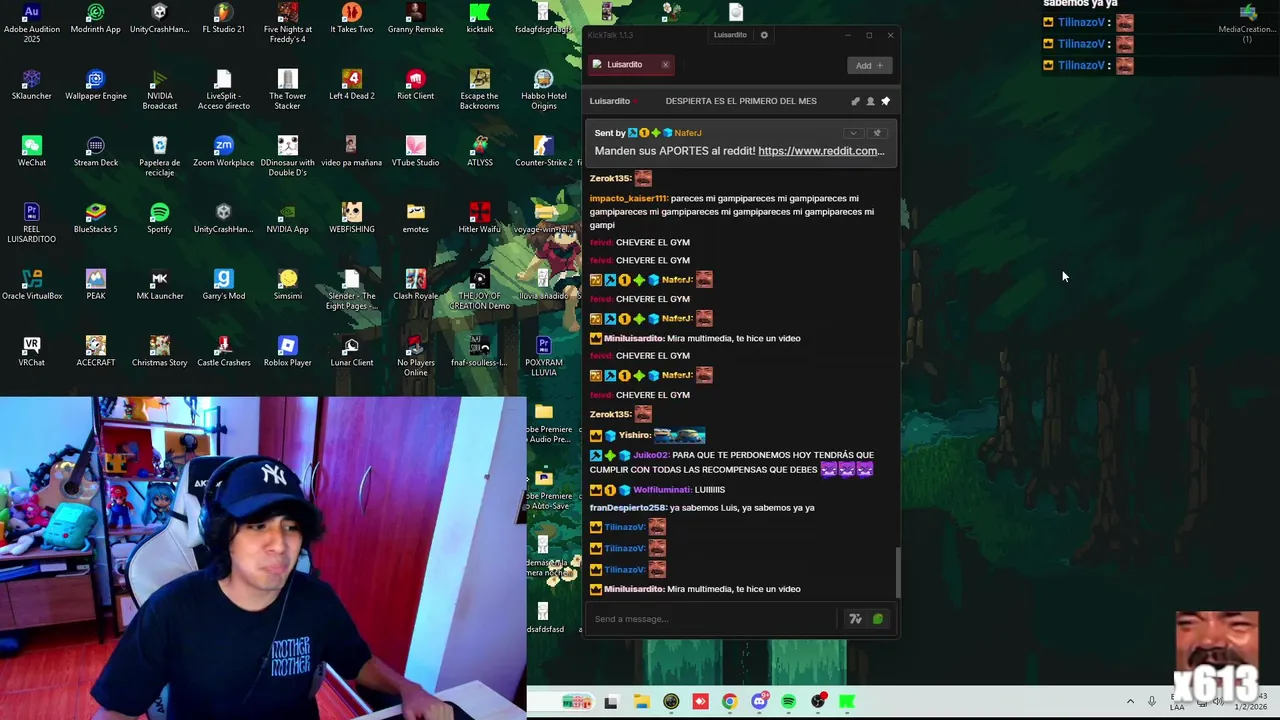Click Wolfilluminati username in chat
The image size is (1280, 720).
tap(662, 490)
